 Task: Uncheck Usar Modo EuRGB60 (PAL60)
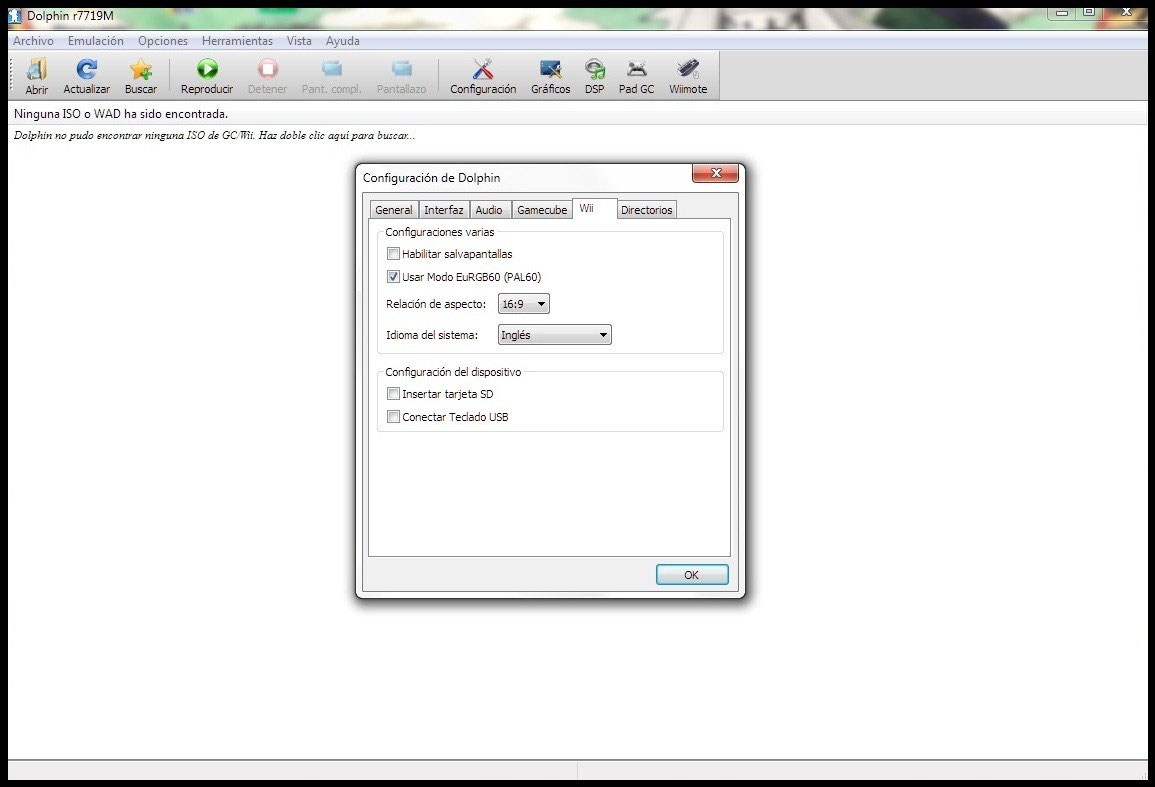point(393,277)
